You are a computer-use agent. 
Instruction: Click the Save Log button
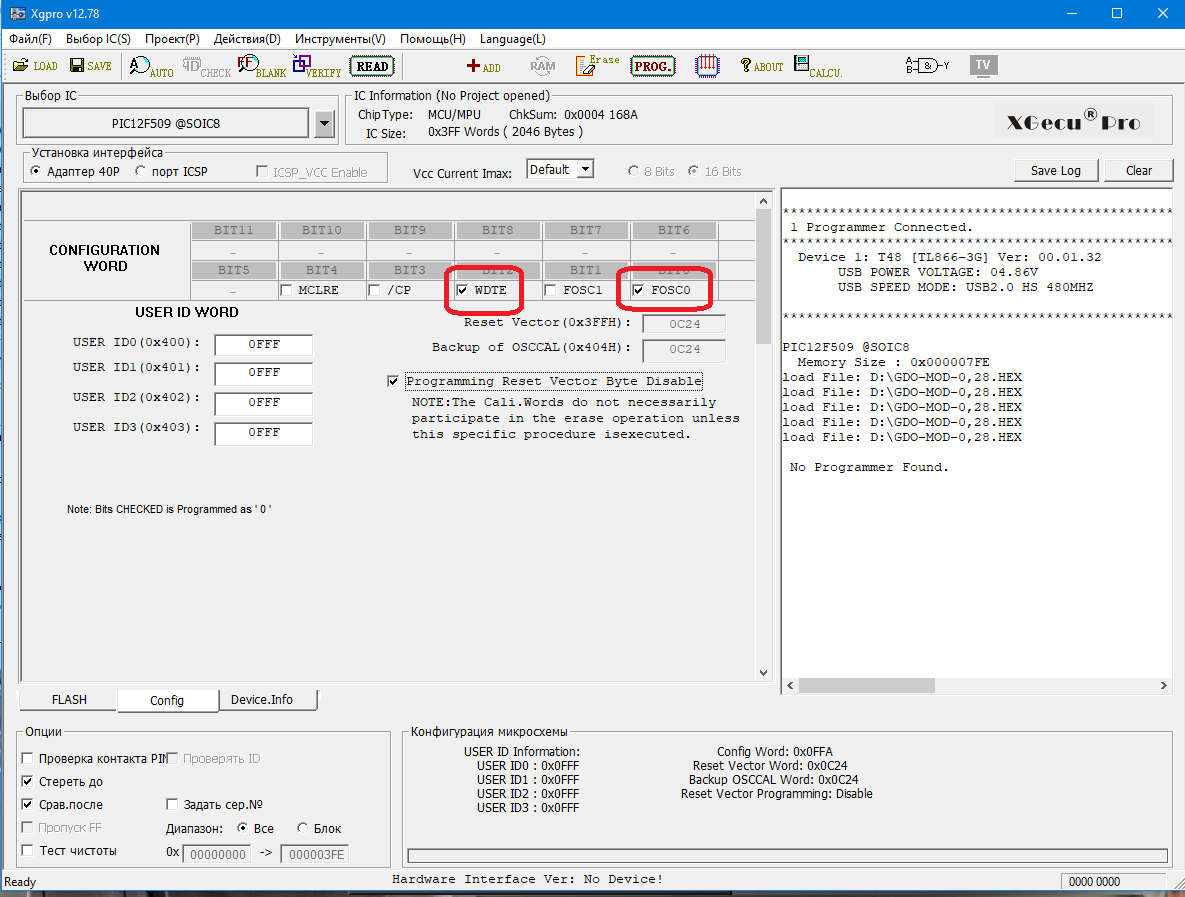1055,170
